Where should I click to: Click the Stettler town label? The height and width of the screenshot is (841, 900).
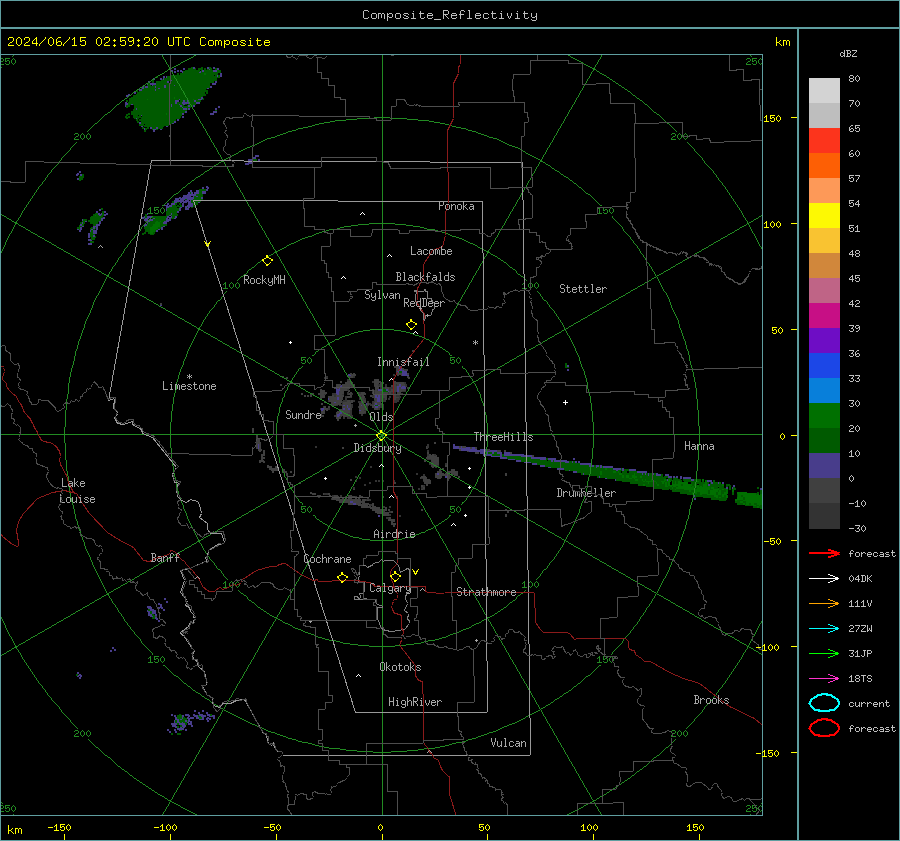click(583, 289)
